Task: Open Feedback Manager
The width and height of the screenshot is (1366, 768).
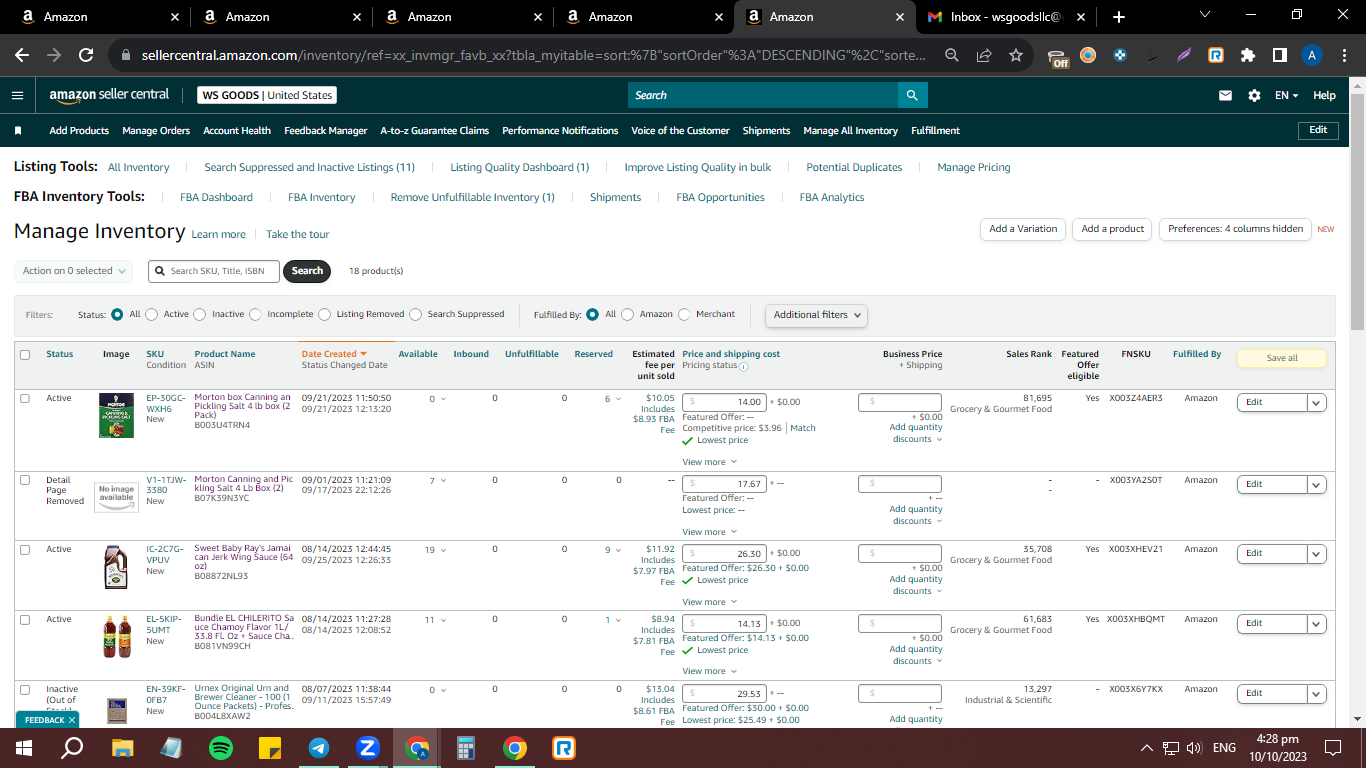Action: 326,131
